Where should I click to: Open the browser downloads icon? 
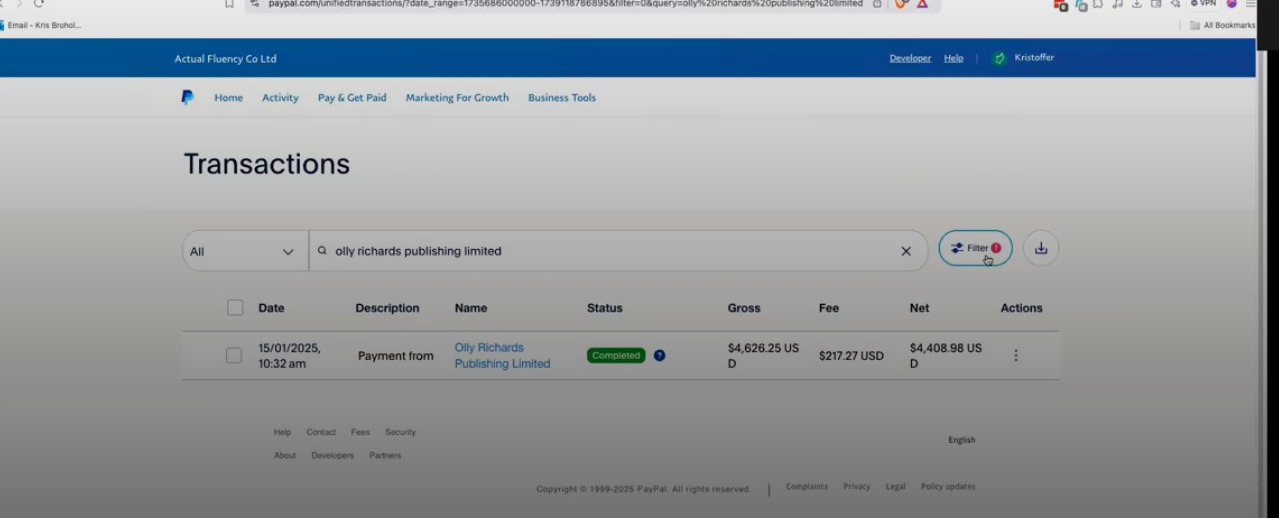(1137, 4)
